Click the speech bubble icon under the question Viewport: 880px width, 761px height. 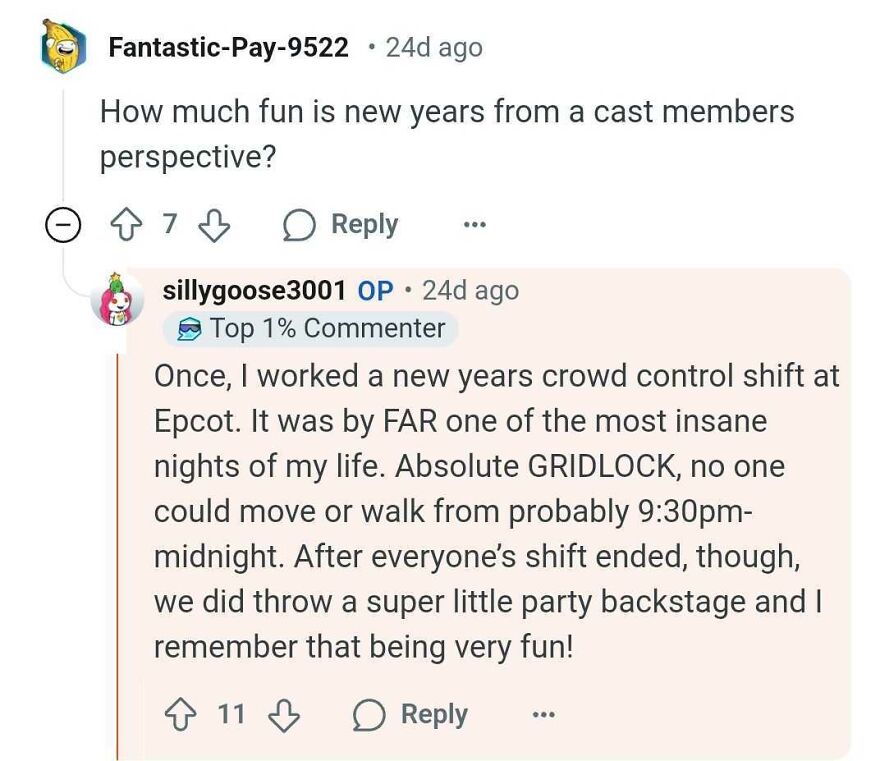coord(298,225)
